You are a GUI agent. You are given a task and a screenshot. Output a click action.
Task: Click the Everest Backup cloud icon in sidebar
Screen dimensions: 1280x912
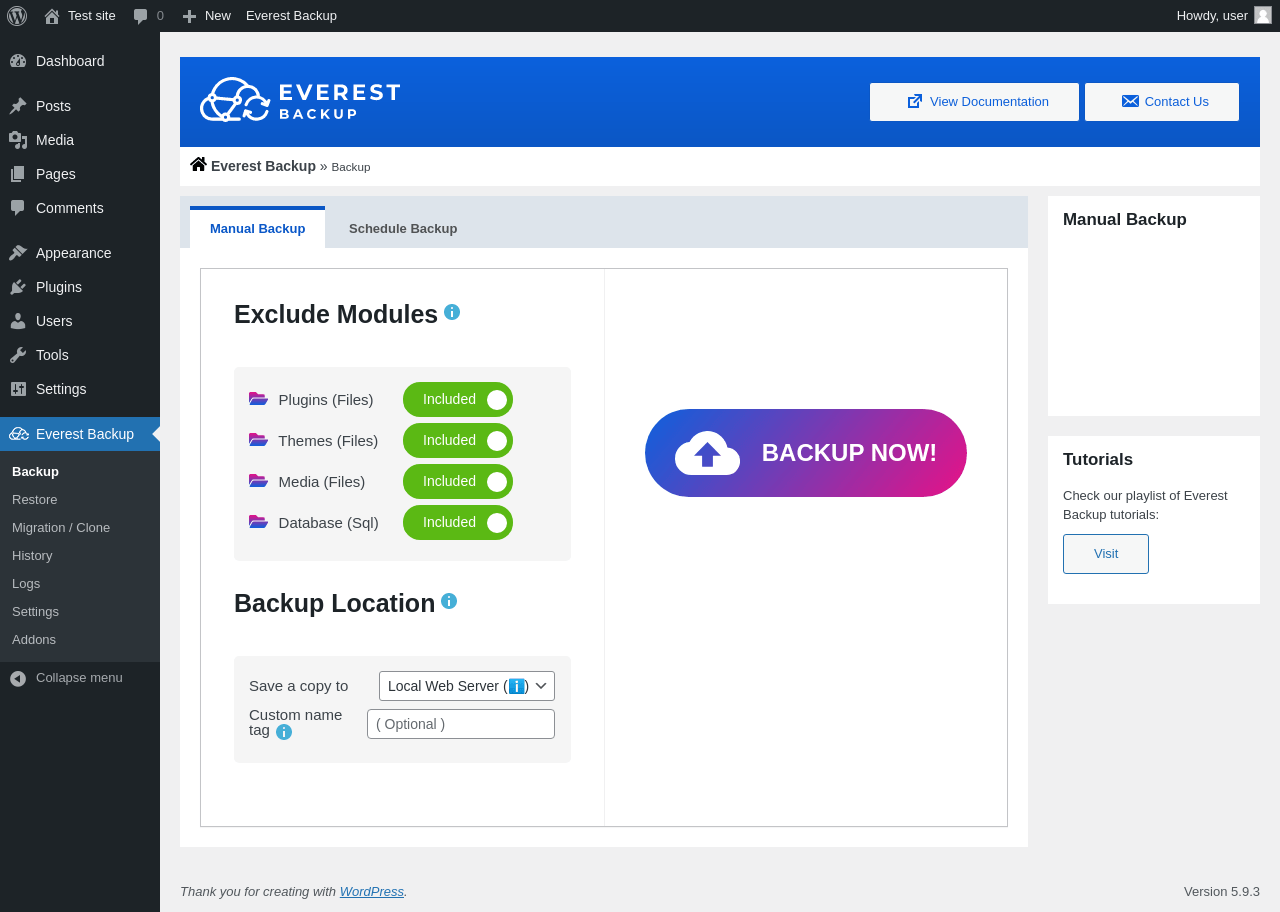19,434
